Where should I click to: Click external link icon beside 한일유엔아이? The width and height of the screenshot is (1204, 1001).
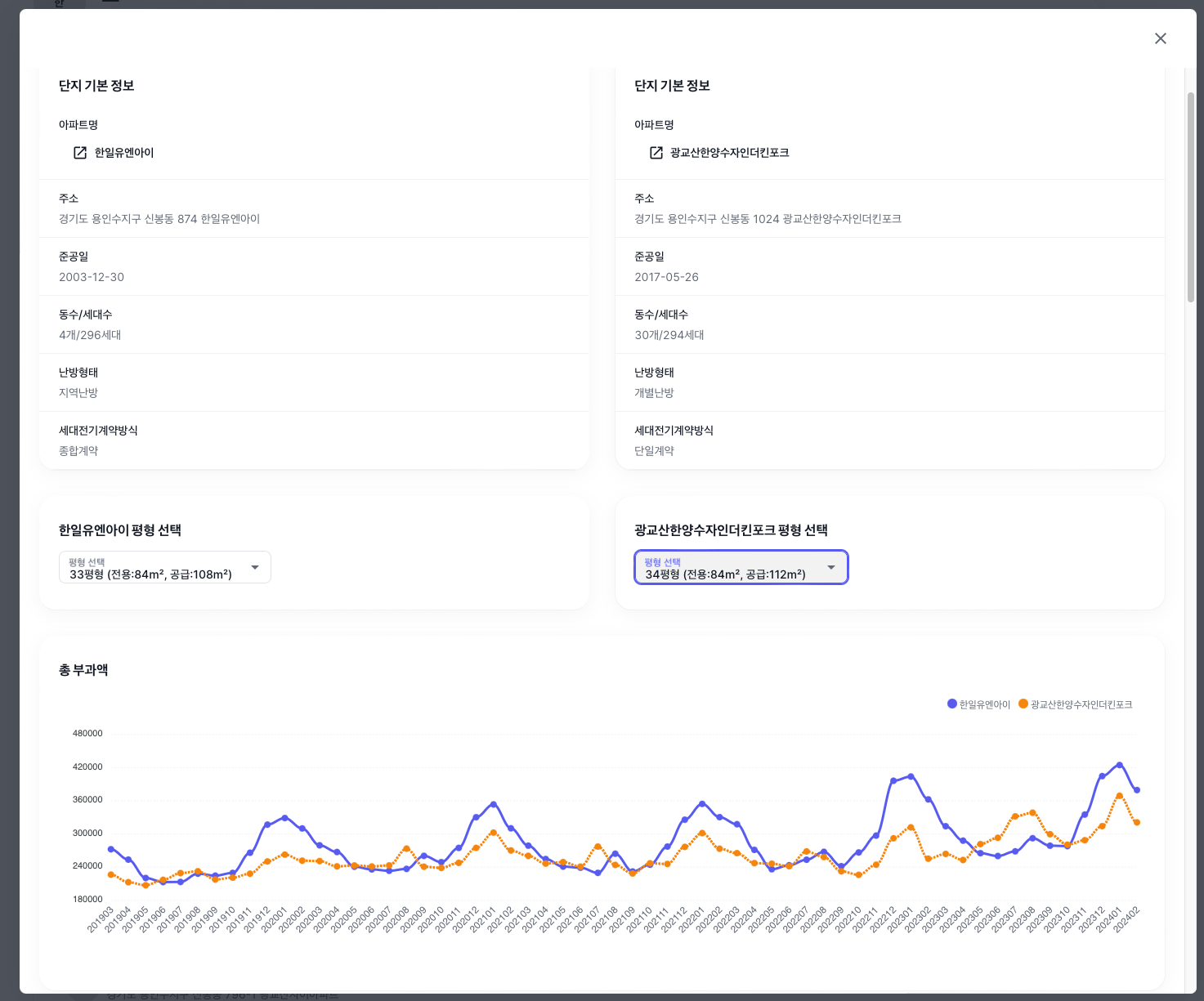(x=80, y=153)
